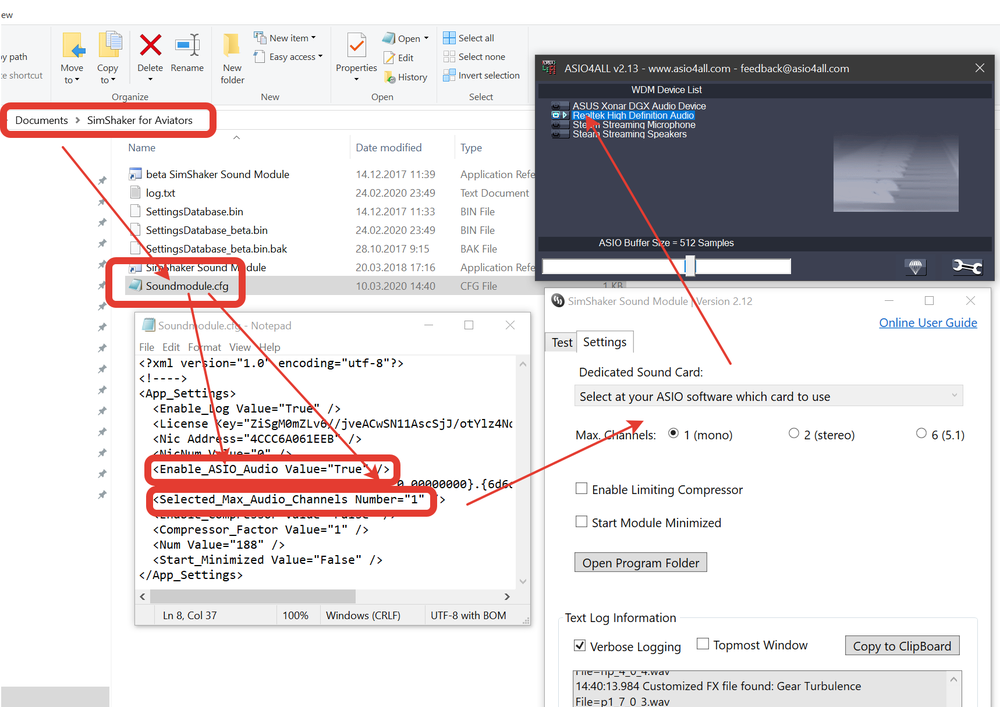
Task: Open Dedicated Sound Card dropdown
Action: tap(768, 396)
